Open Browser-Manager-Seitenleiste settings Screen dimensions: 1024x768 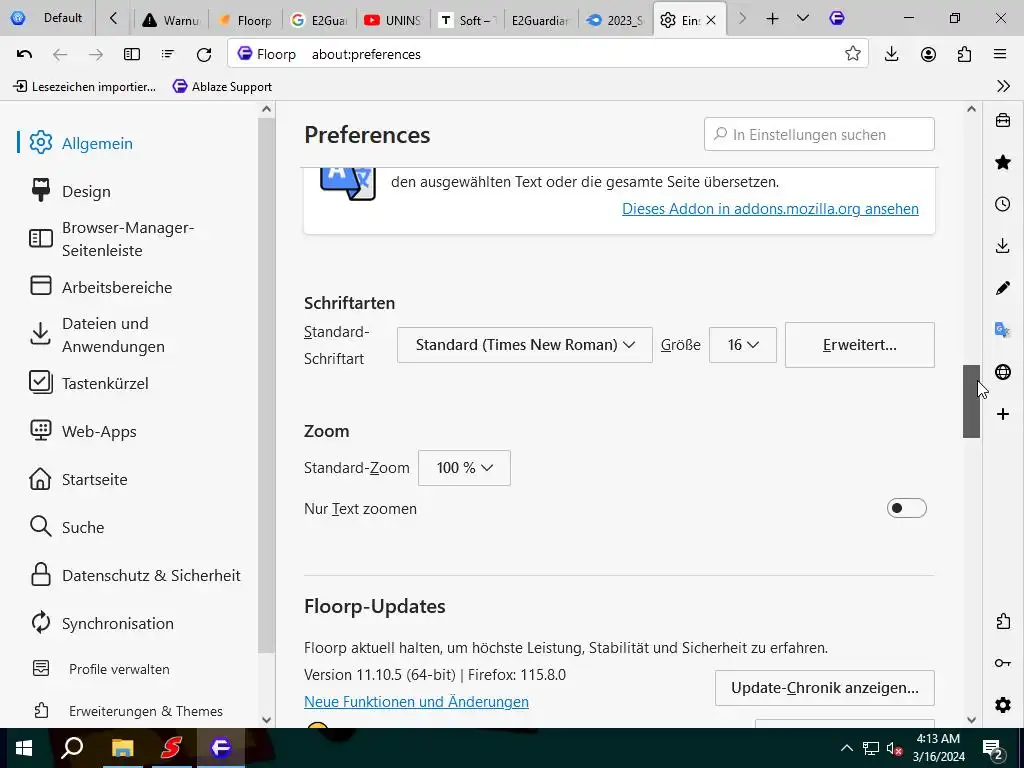[128, 239]
